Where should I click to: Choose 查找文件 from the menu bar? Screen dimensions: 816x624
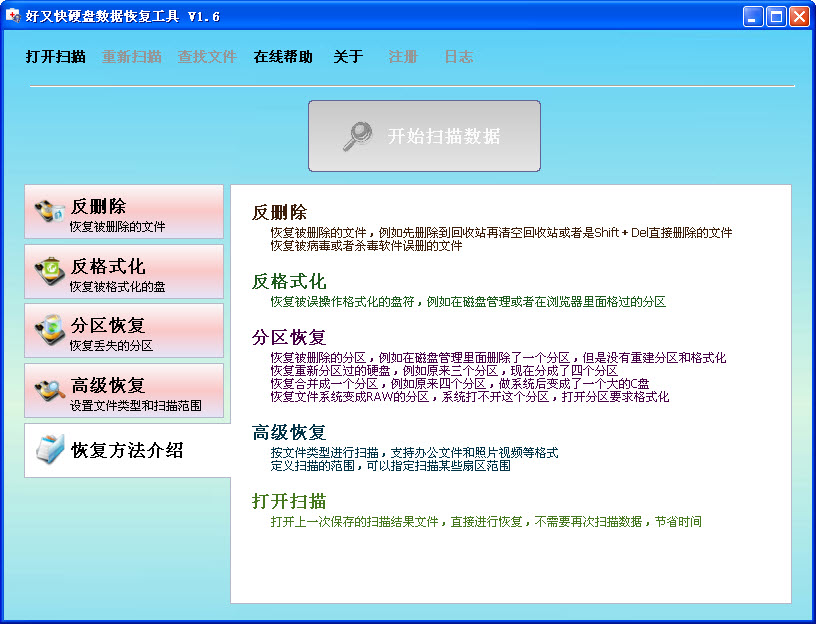click(x=207, y=57)
